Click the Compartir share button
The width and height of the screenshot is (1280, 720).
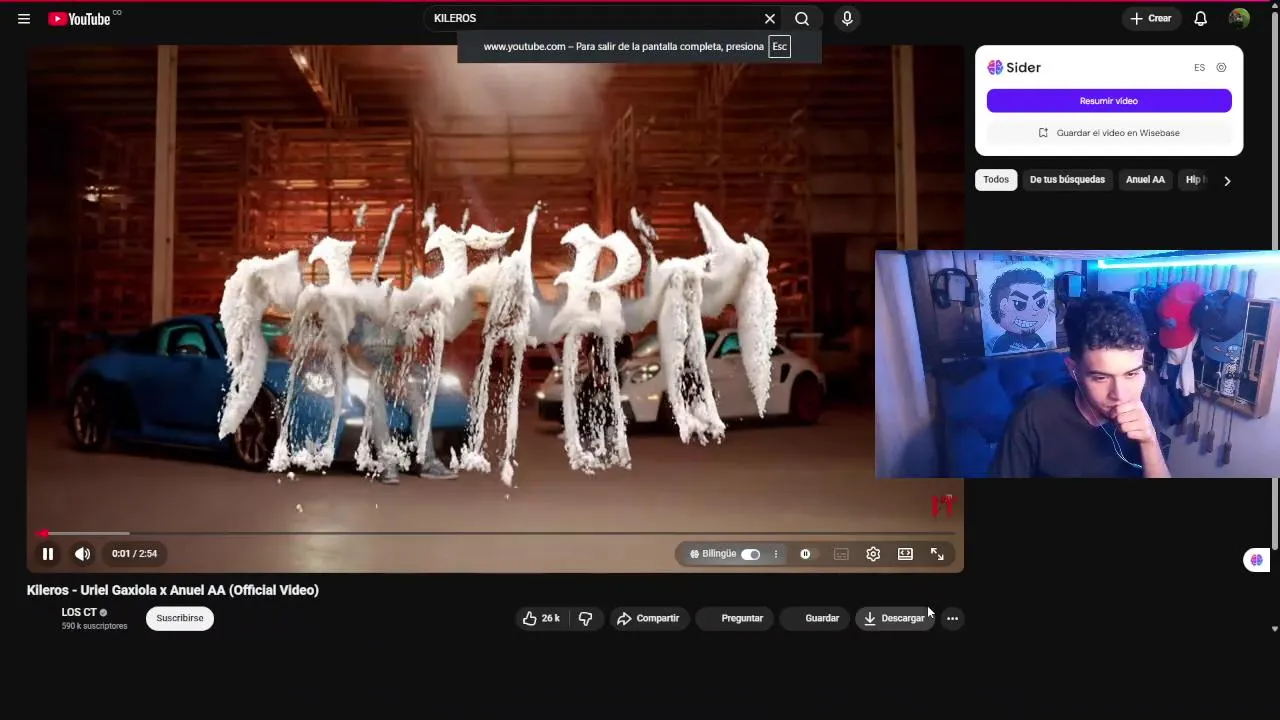(x=648, y=618)
